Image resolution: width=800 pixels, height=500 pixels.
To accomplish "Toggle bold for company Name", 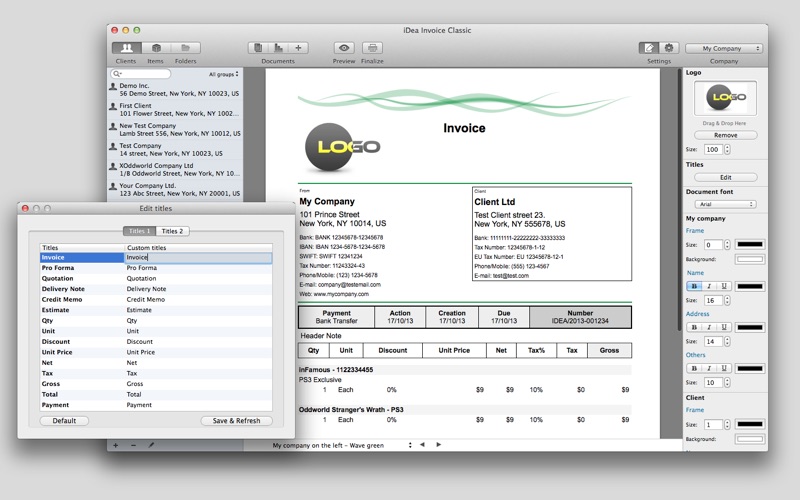I will click(x=694, y=286).
